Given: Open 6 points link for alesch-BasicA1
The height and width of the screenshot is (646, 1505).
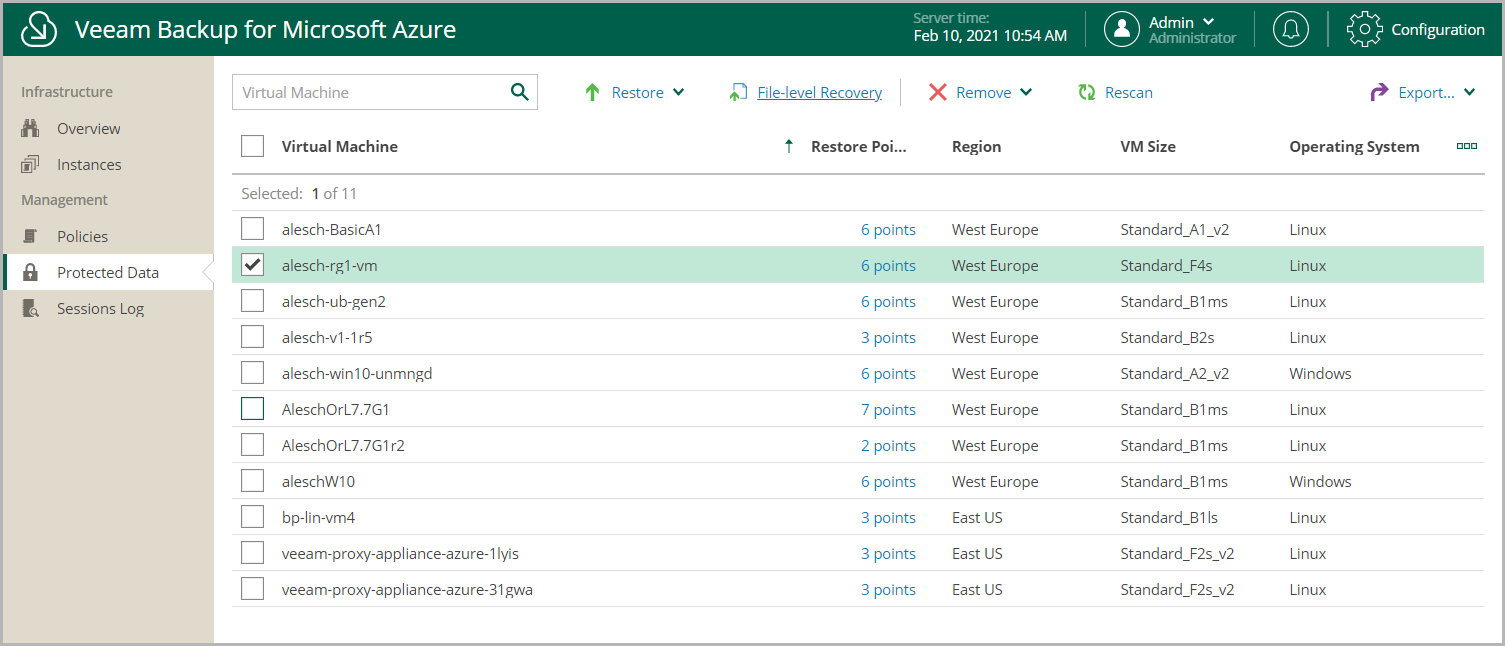Looking at the screenshot, I should pyautogui.click(x=888, y=229).
